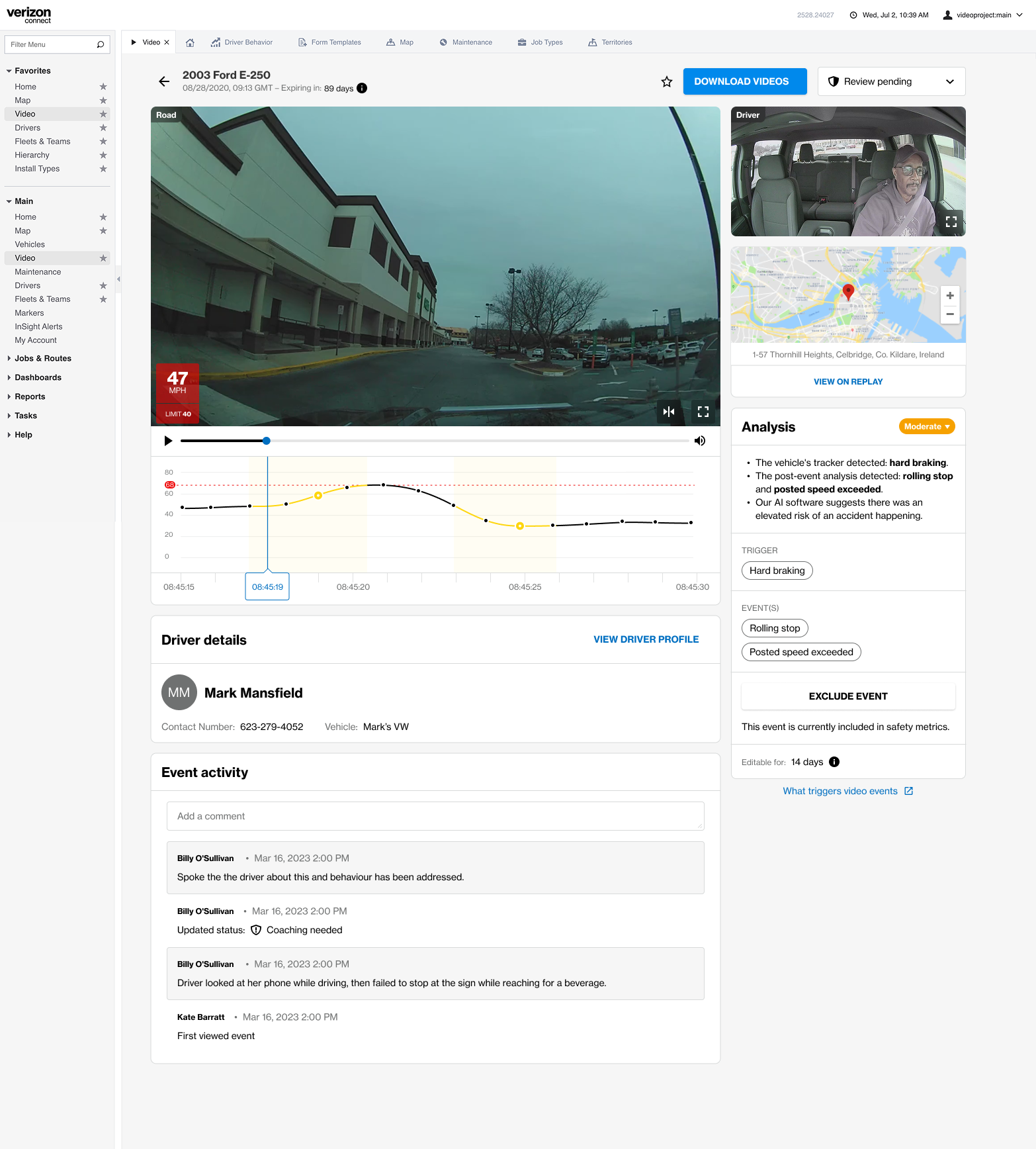Screen dimensions: 1036x1149
Task: Click VIEW DRIVER PROFILE link
Action: [x=646, y=639]
